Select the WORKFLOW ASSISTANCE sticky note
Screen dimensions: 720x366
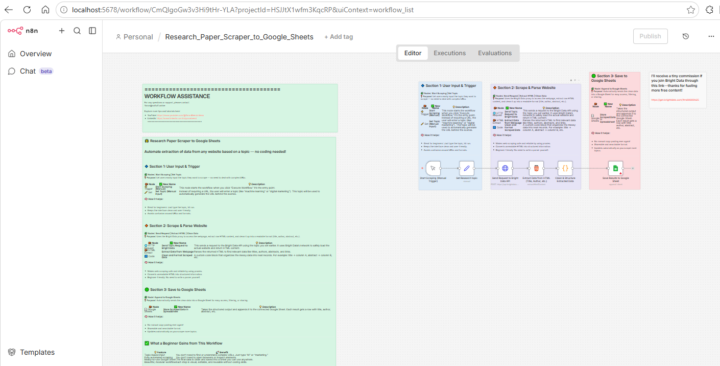tap(240, 108)
